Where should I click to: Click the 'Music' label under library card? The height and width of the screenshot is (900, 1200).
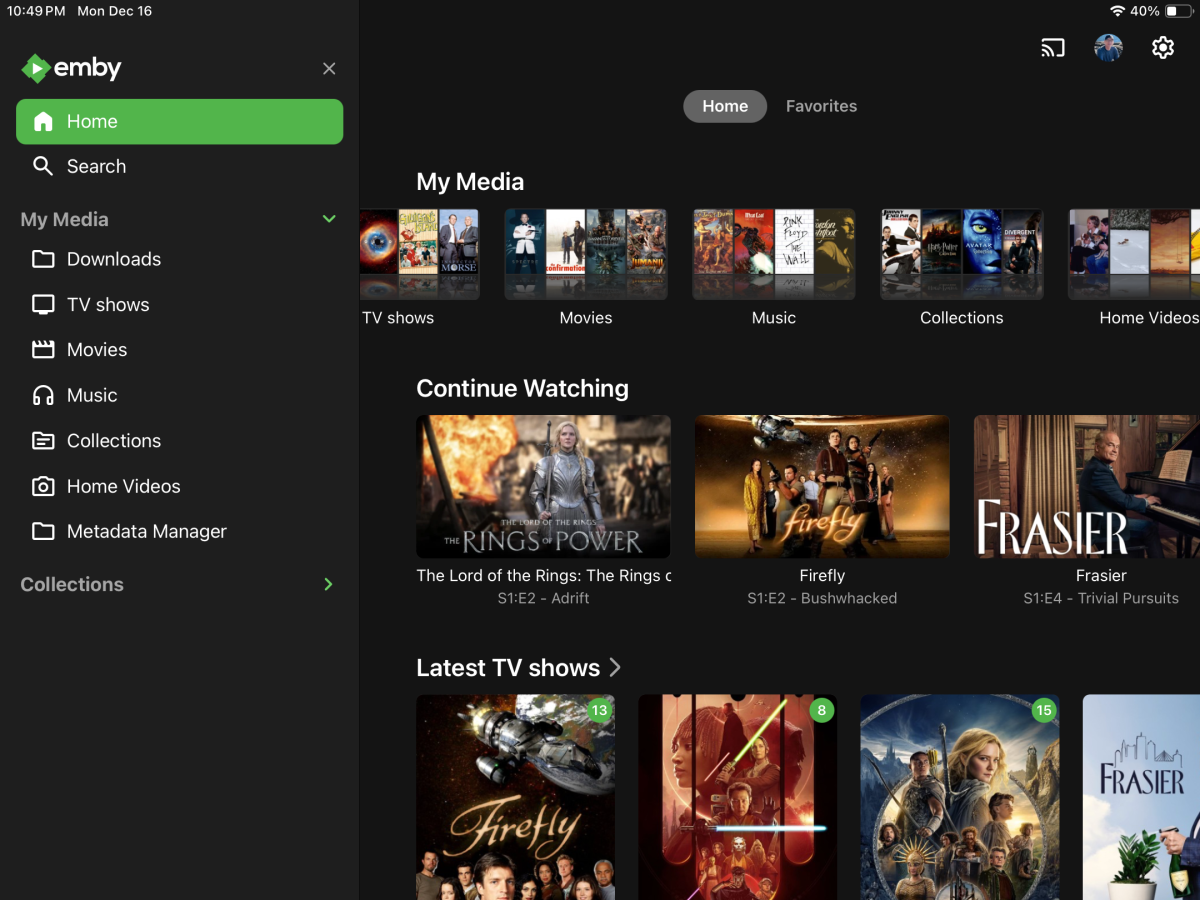point(774,318)
